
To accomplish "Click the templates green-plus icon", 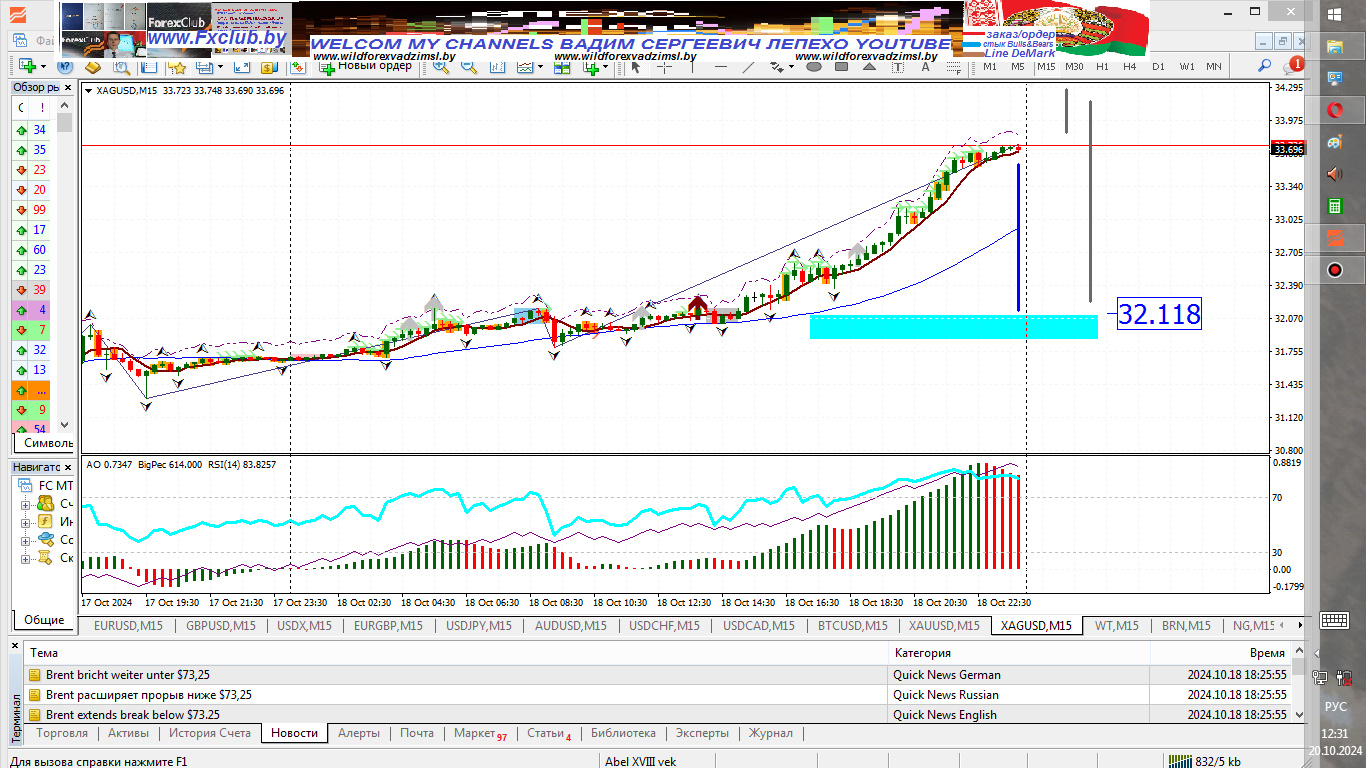I will 591,67.
